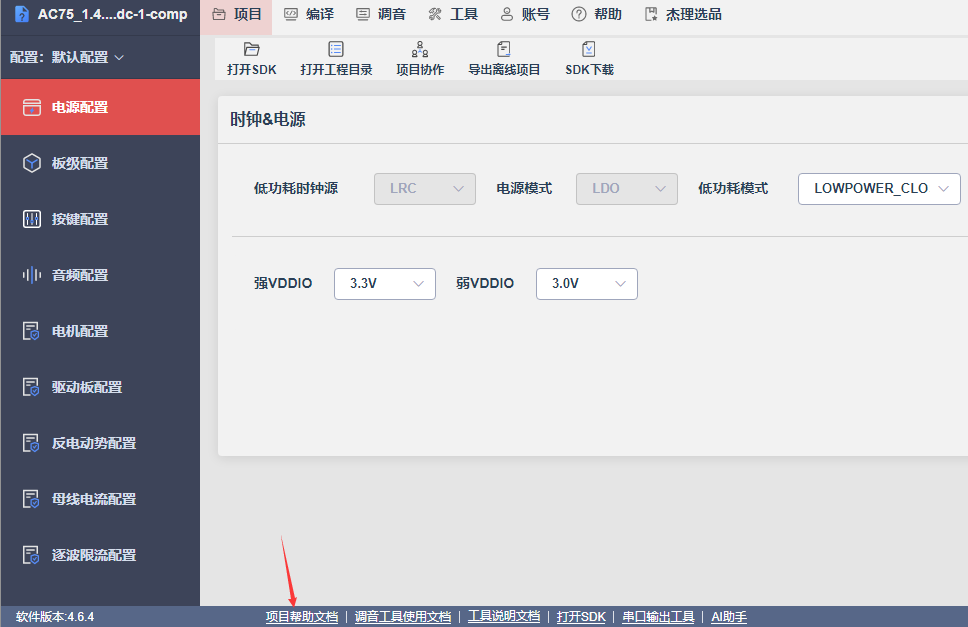Open the 串口输出工具 link
The image size is (968, 627).
pos(658,617)
